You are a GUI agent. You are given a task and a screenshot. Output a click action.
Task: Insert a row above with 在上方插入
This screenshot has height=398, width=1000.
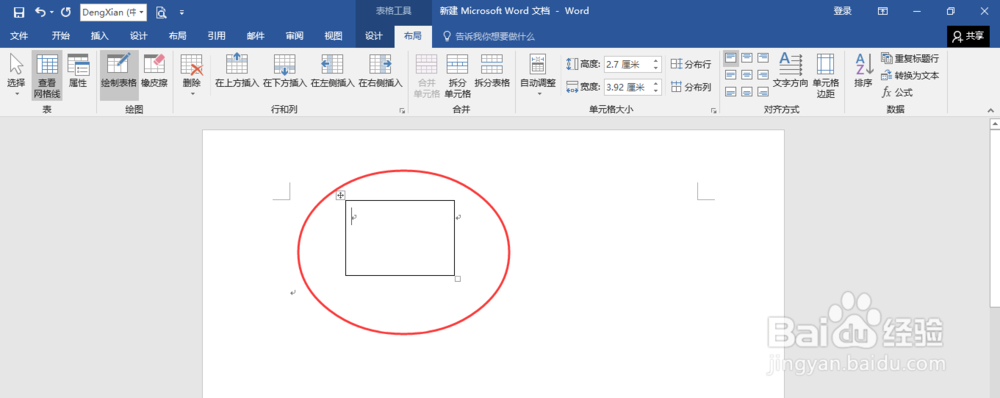click(x=237, y=71)
